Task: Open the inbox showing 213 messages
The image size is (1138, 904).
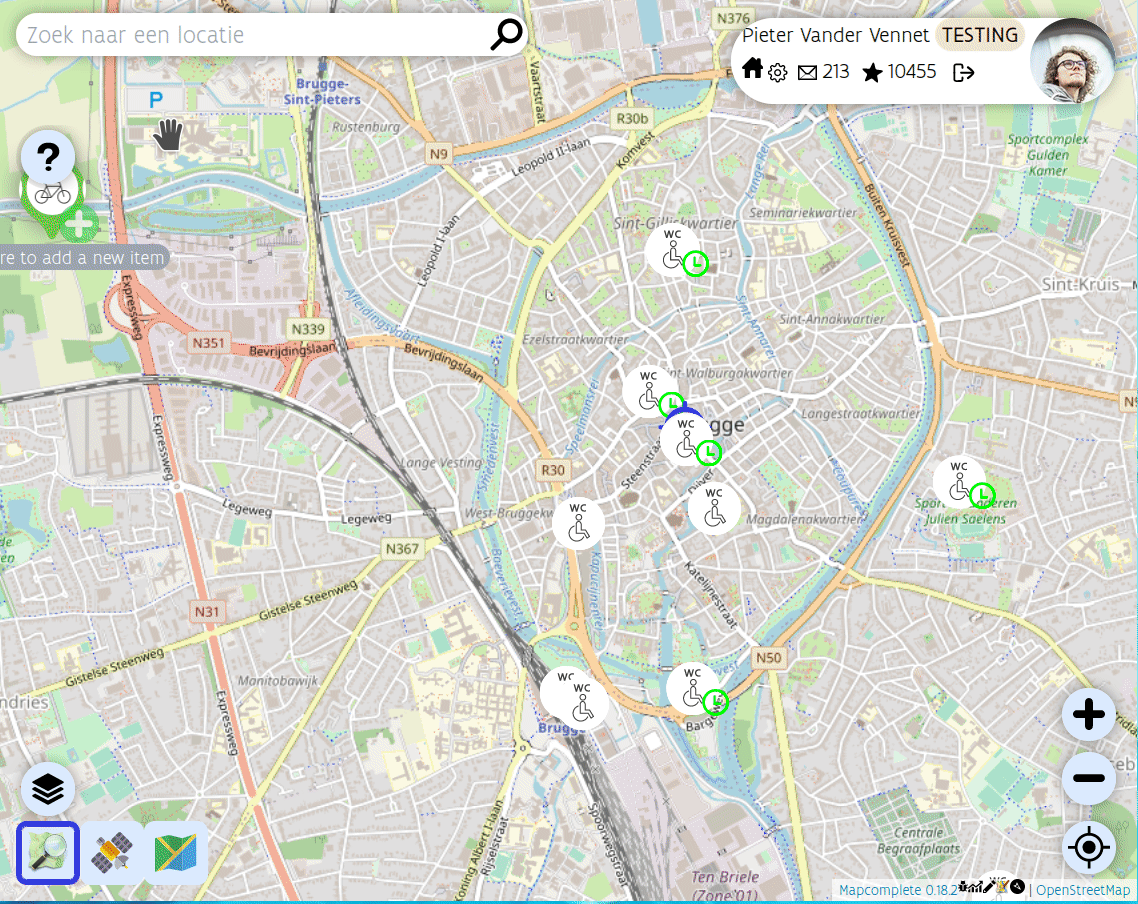Action: pos(823,72)
